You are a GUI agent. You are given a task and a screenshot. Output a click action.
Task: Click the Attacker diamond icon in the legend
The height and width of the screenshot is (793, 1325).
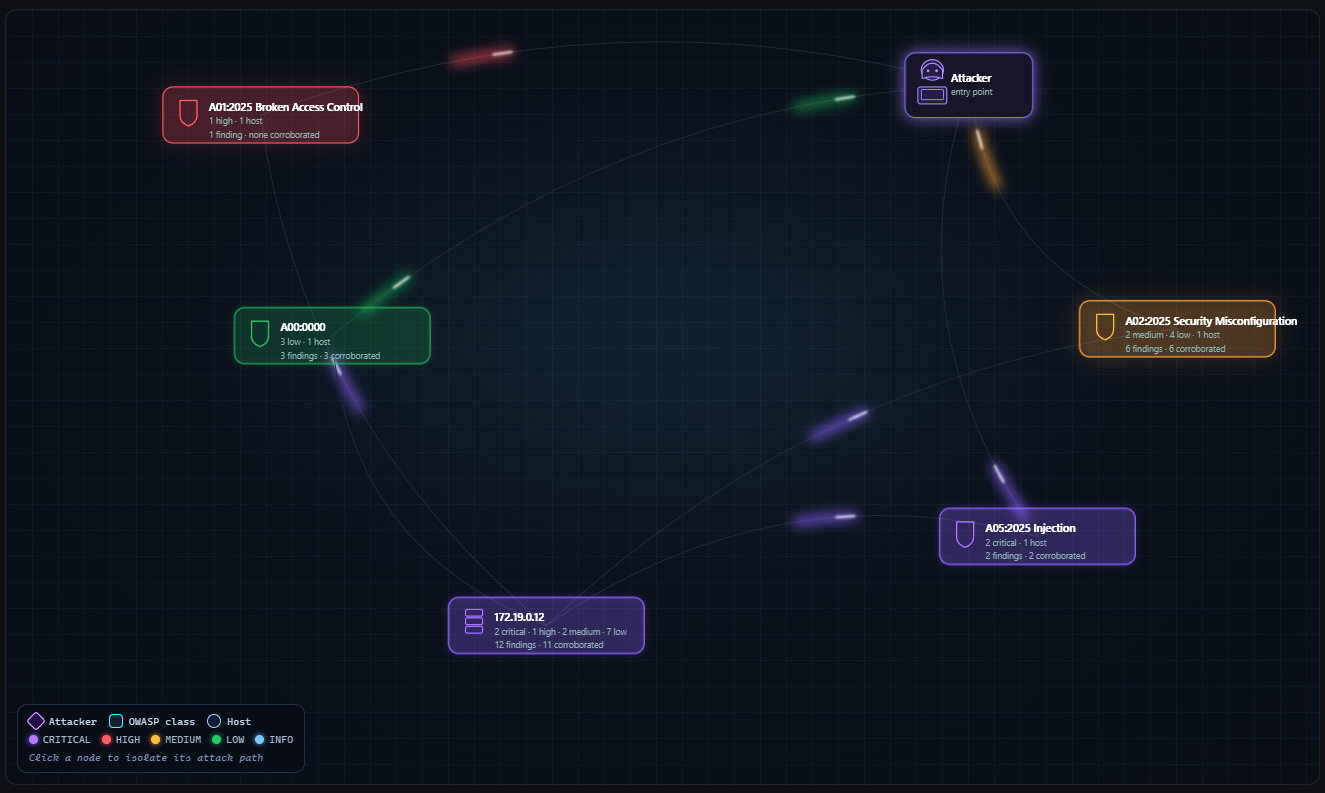pyautogui.click(x=36, y=721)
